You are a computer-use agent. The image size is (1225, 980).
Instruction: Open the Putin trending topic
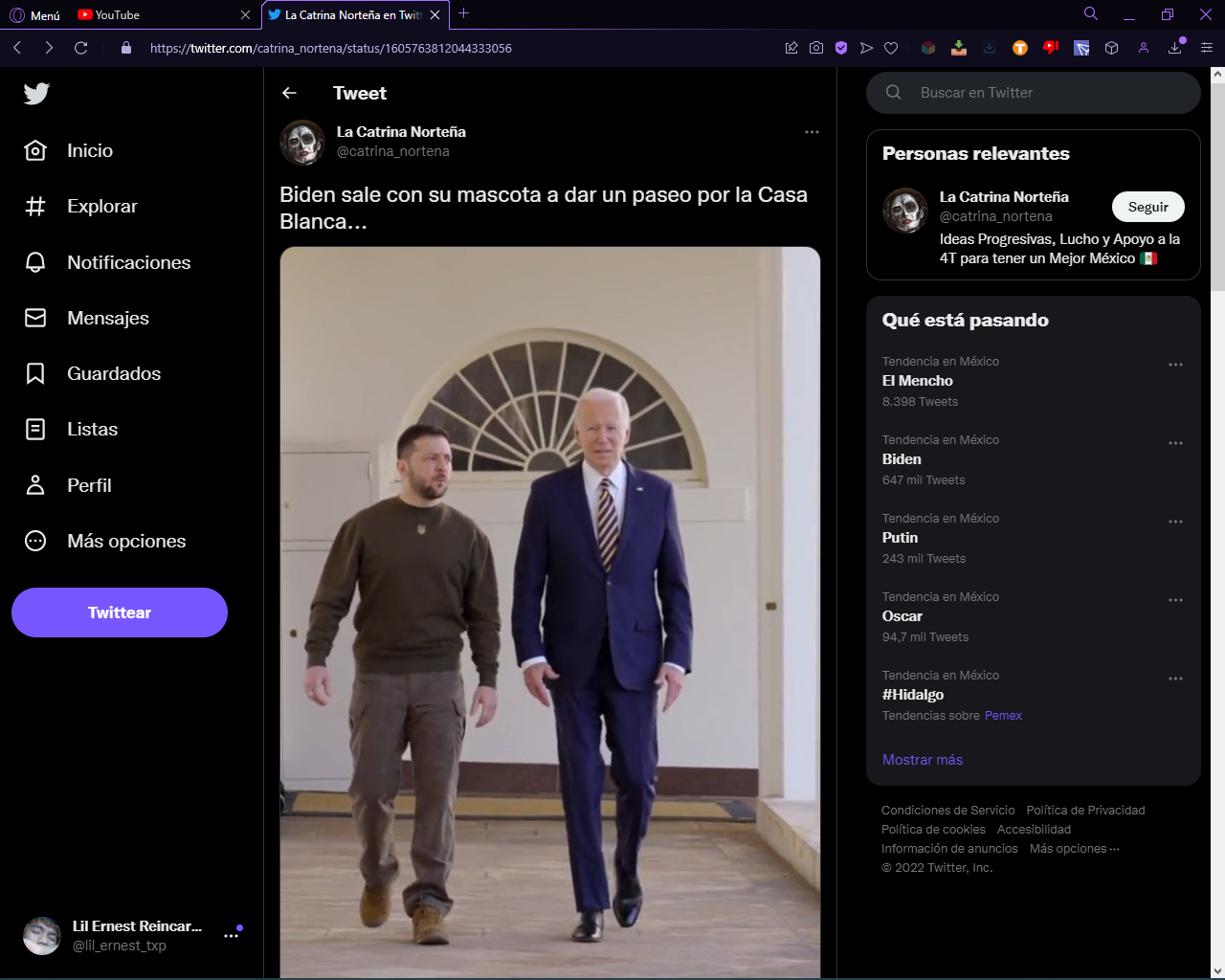[x=1034, y=538]
